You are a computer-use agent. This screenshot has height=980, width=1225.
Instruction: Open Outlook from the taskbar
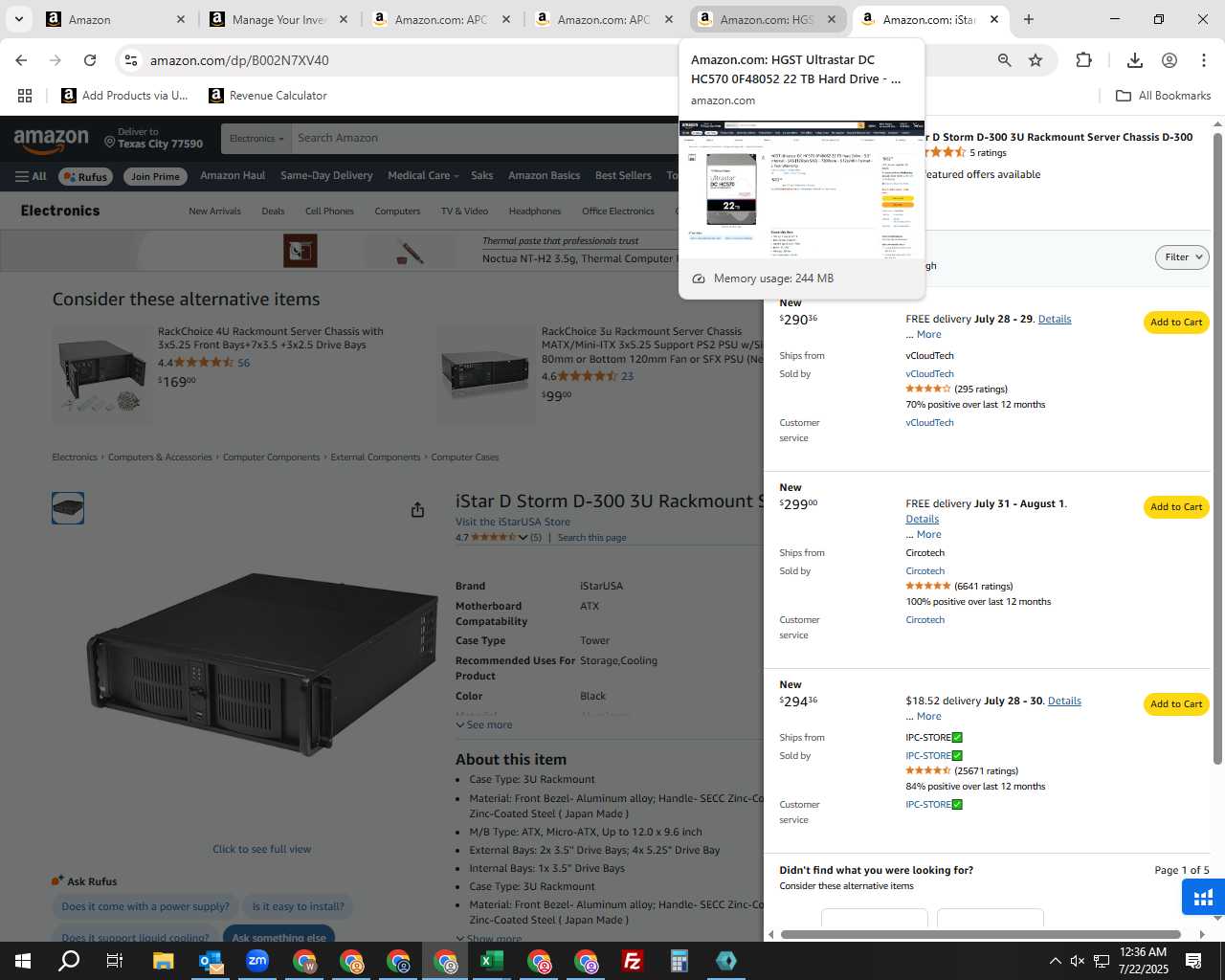click(211, 961)
